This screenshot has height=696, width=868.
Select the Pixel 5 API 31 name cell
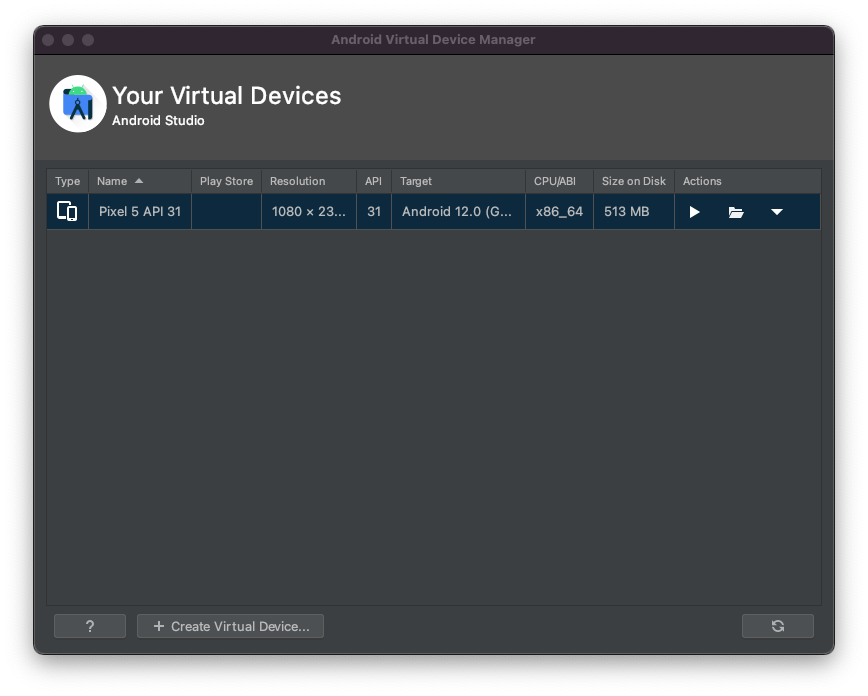click(x=140, y=212)
